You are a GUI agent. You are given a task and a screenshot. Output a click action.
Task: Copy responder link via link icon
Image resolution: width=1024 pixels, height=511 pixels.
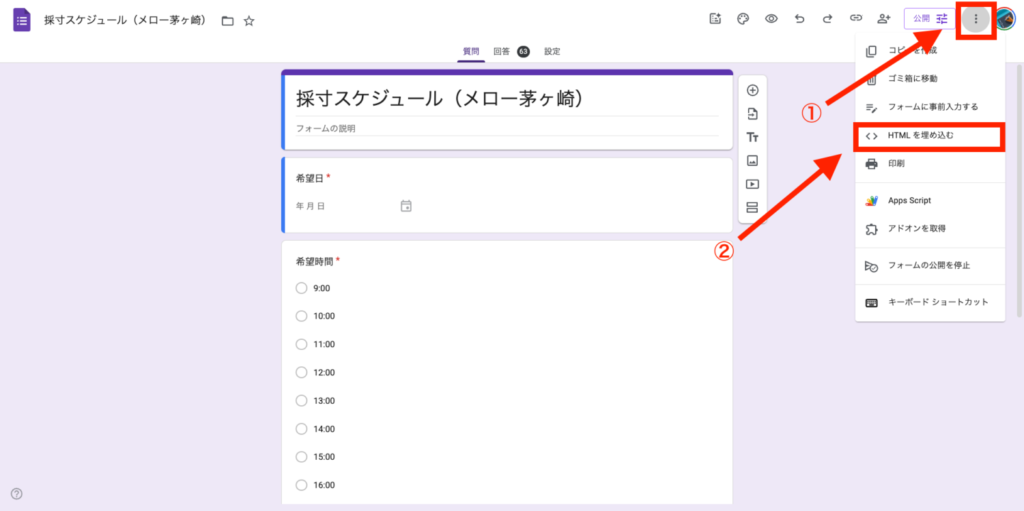pos(855,18)
